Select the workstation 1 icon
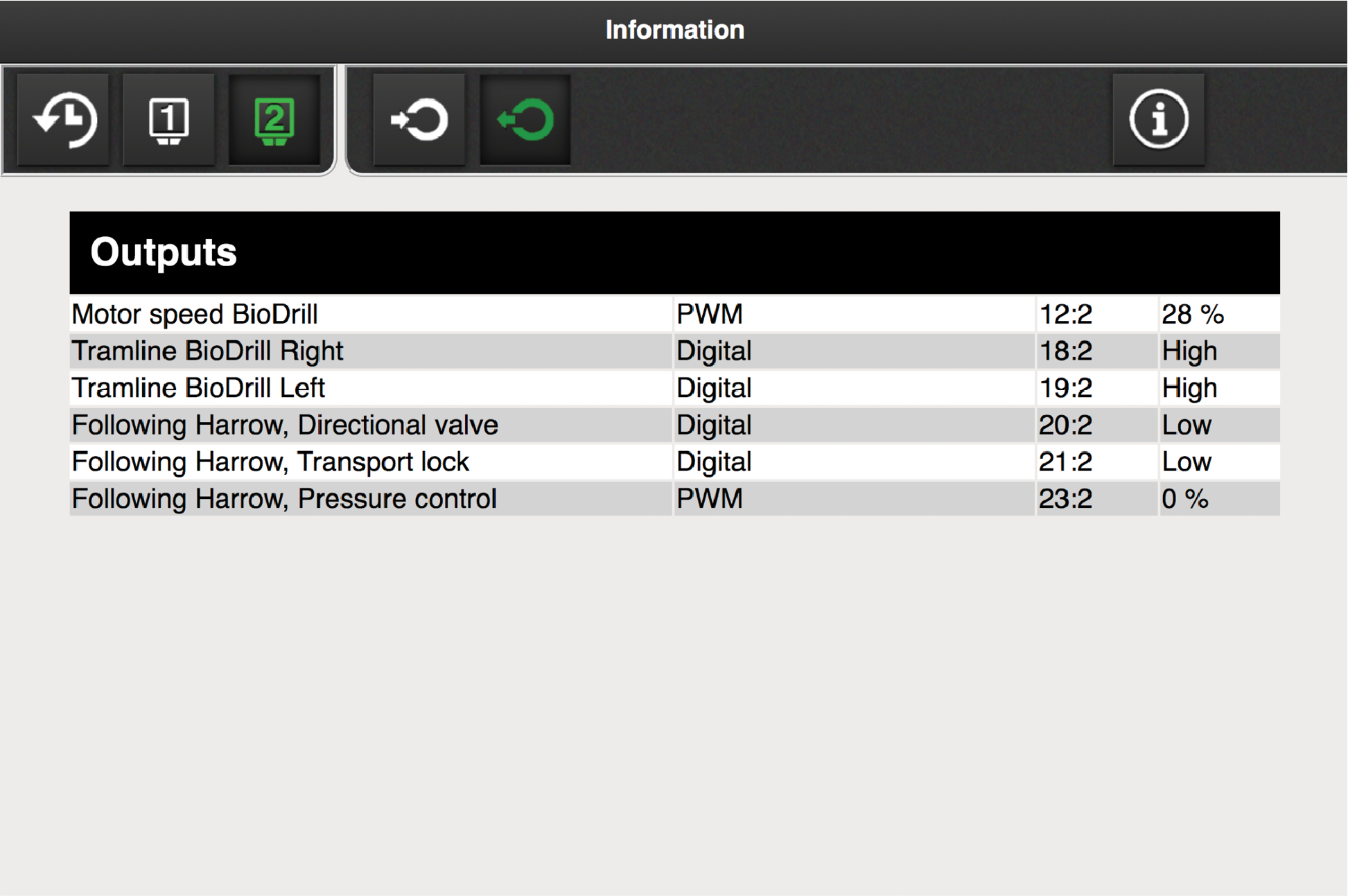 [168, 120]
